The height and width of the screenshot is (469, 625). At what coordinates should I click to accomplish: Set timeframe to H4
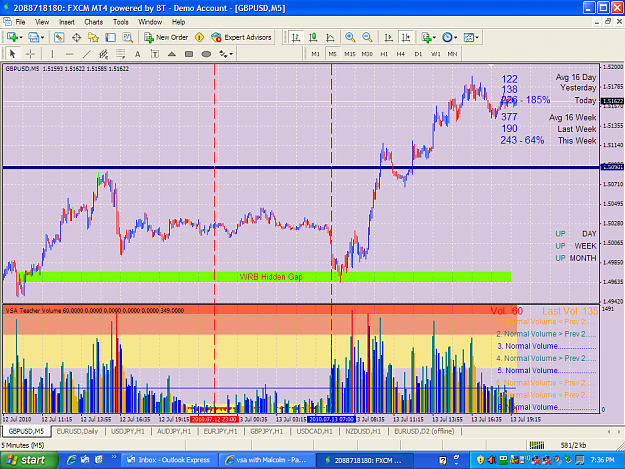click(x=401, y=54)
